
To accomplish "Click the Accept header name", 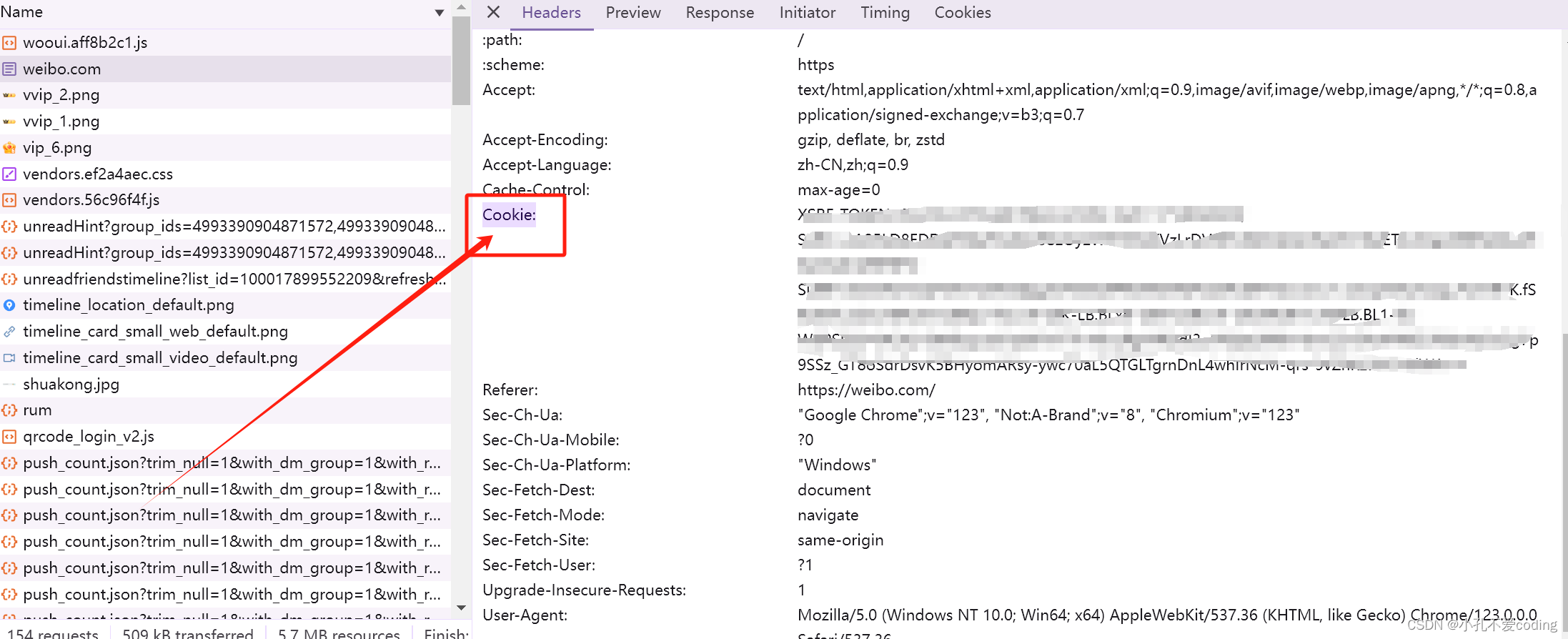I will click(x=509, y=90).
